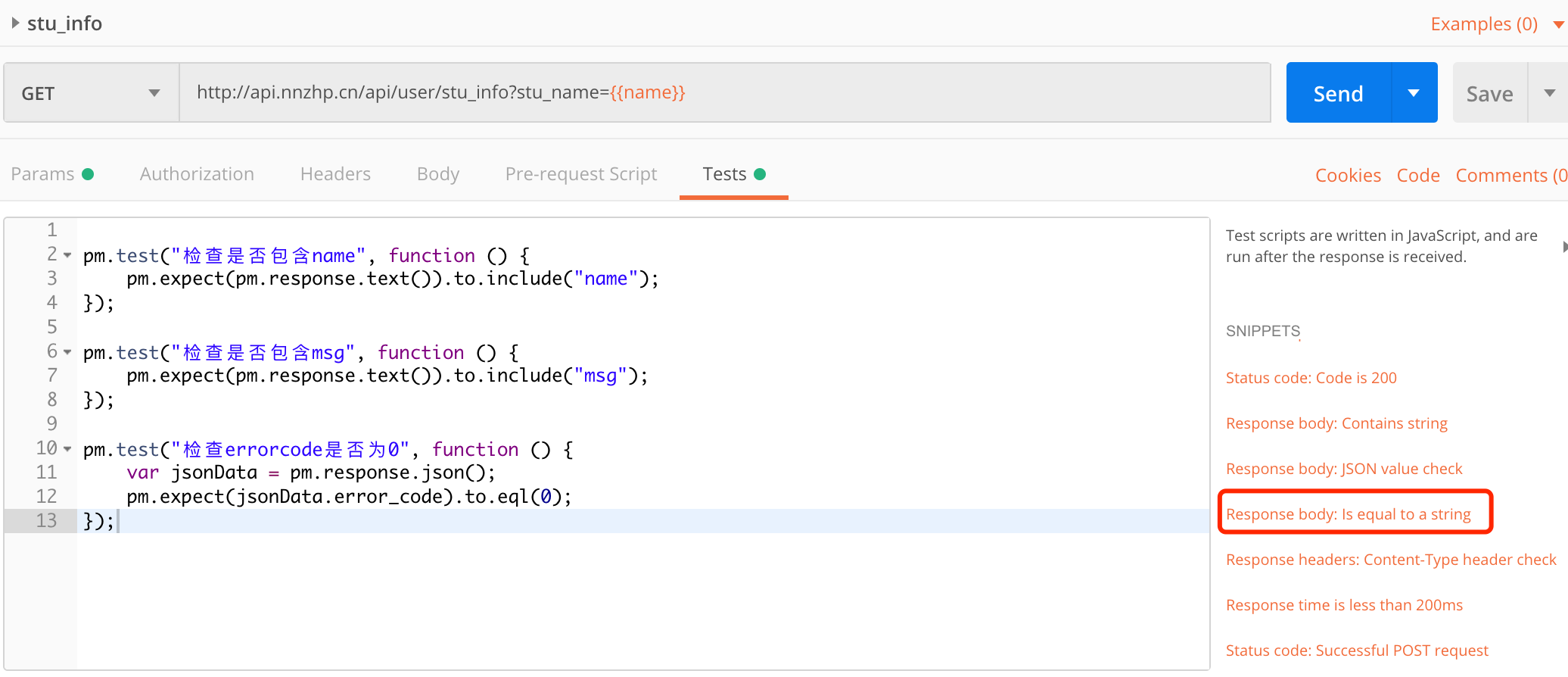This screenshot has height=677, width=1568.
Task: Insert 'Response body: Is equal to a string' snippet
Action: click(1348, 514)
